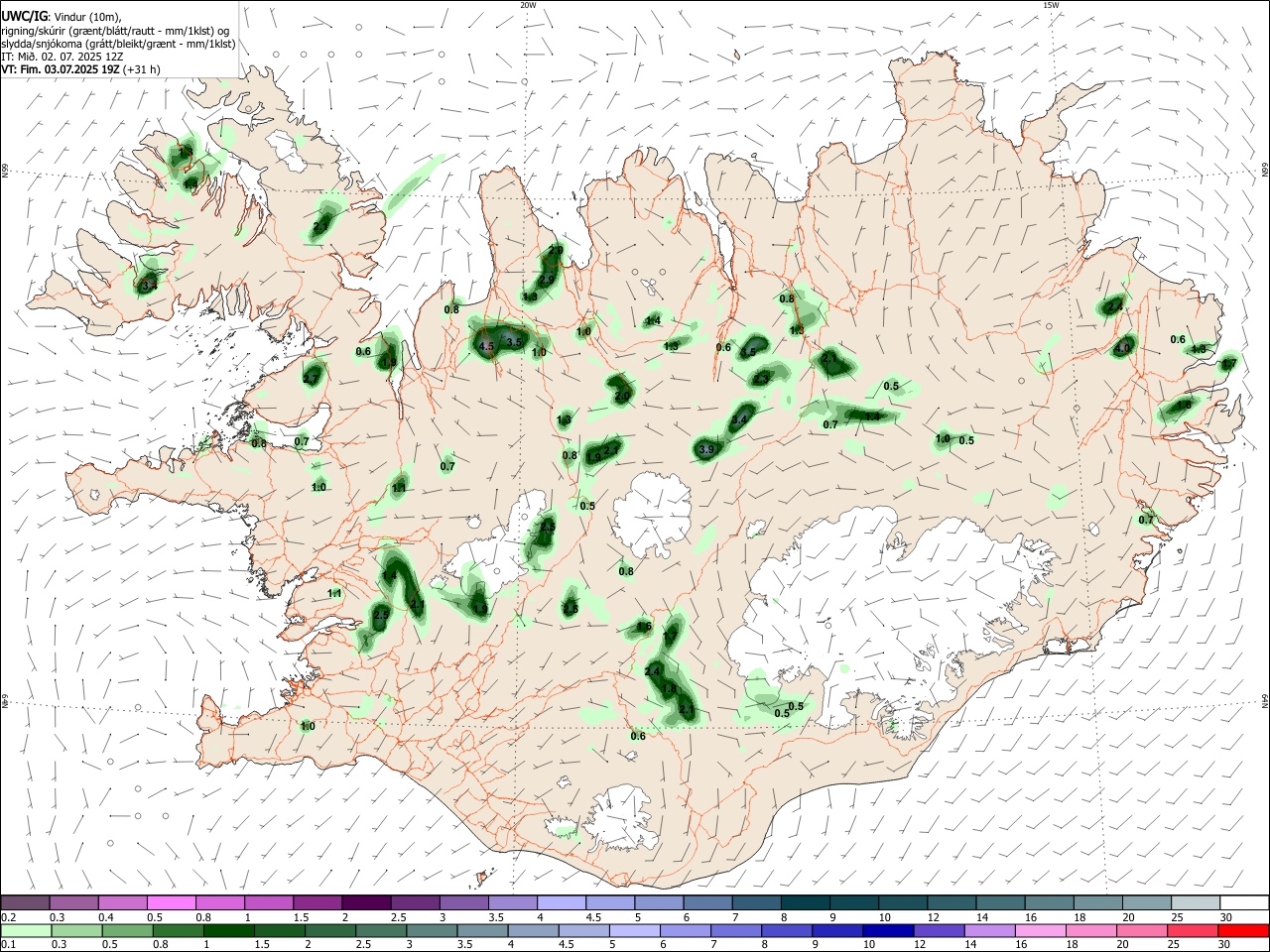Select the swatch starting at 0.2 in the upper legend
This screenshot has width=1270, height=952.
tap(25, 902)
